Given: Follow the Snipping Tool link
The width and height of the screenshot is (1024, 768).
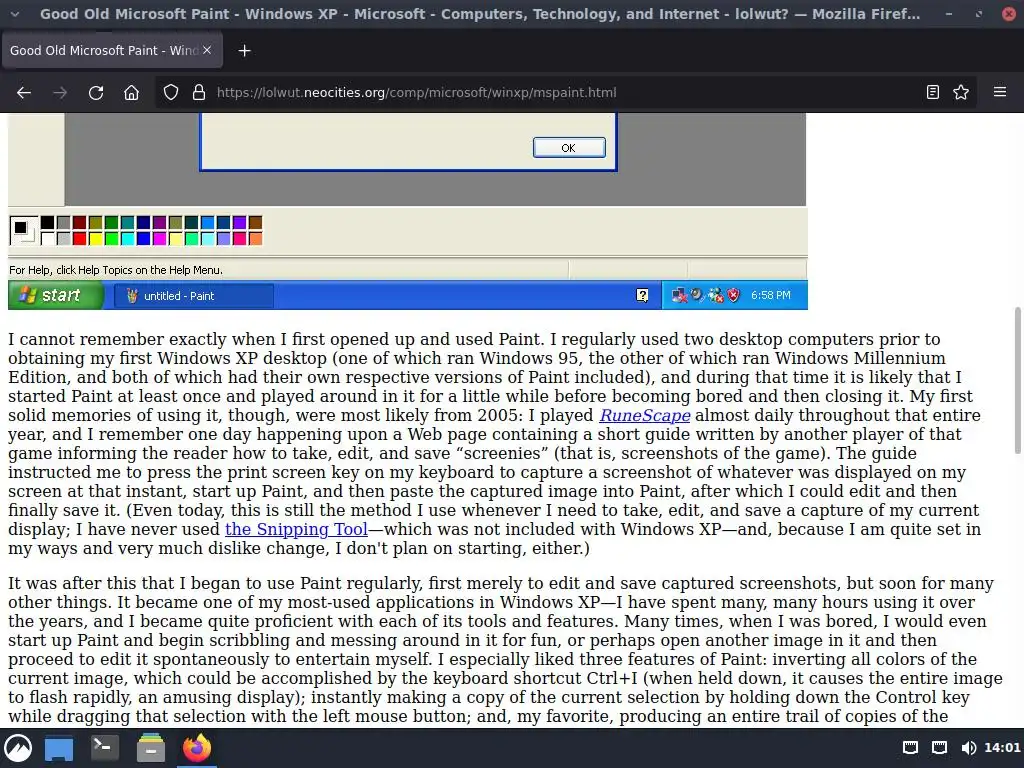Looking at the screenshot, I should click(x=296, y=529).
